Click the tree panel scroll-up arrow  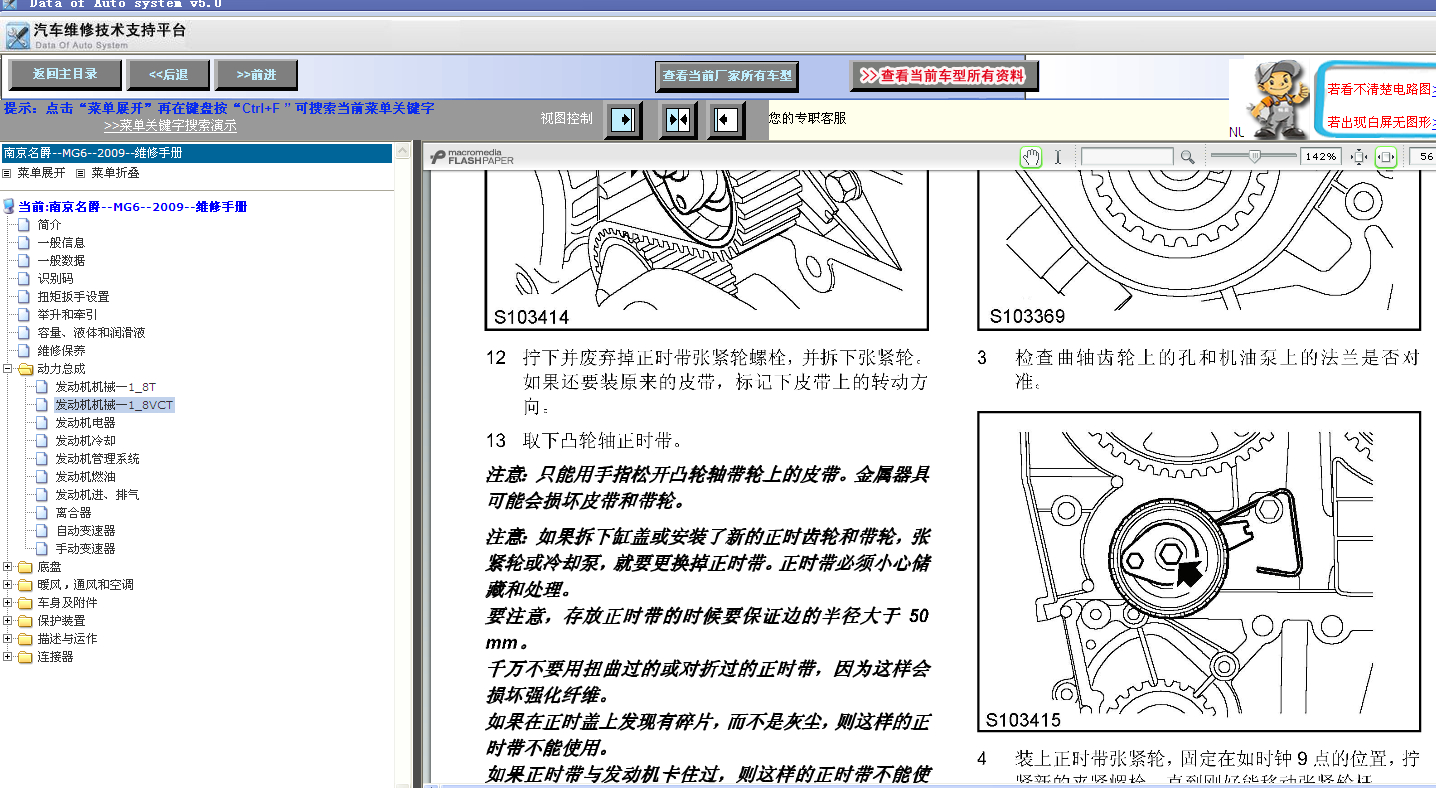402,153
